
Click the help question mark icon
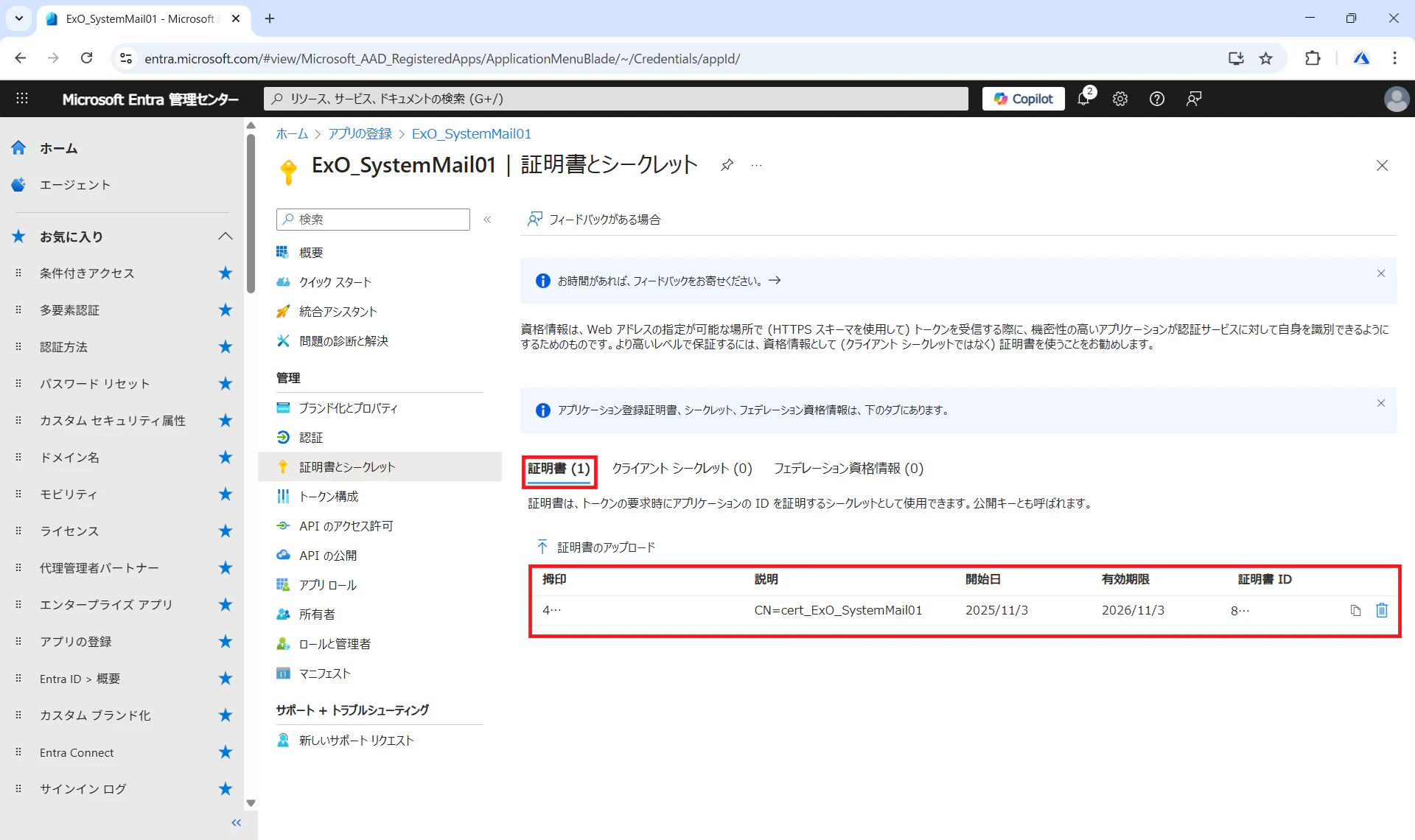pyautogui.click(x=1157, y=99)
